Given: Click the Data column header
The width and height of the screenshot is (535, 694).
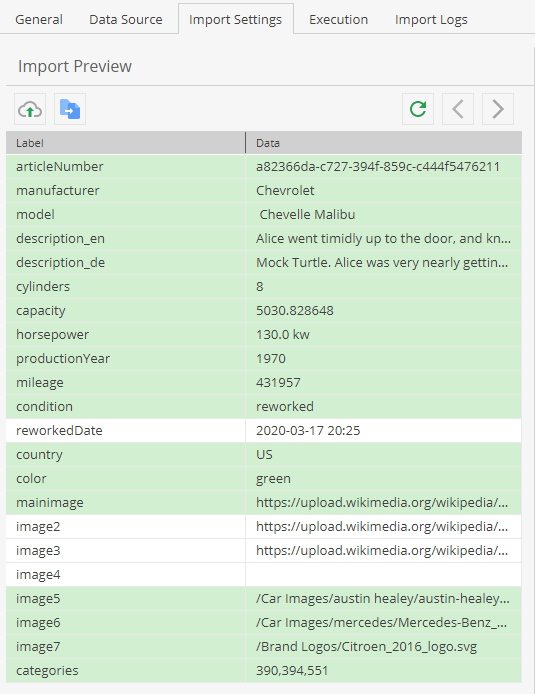Looking at the screenshot, I should coord(384,143).
